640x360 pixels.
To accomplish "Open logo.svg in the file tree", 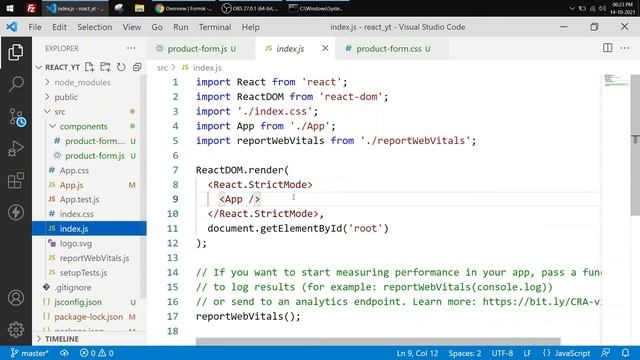I will point(76,243).
